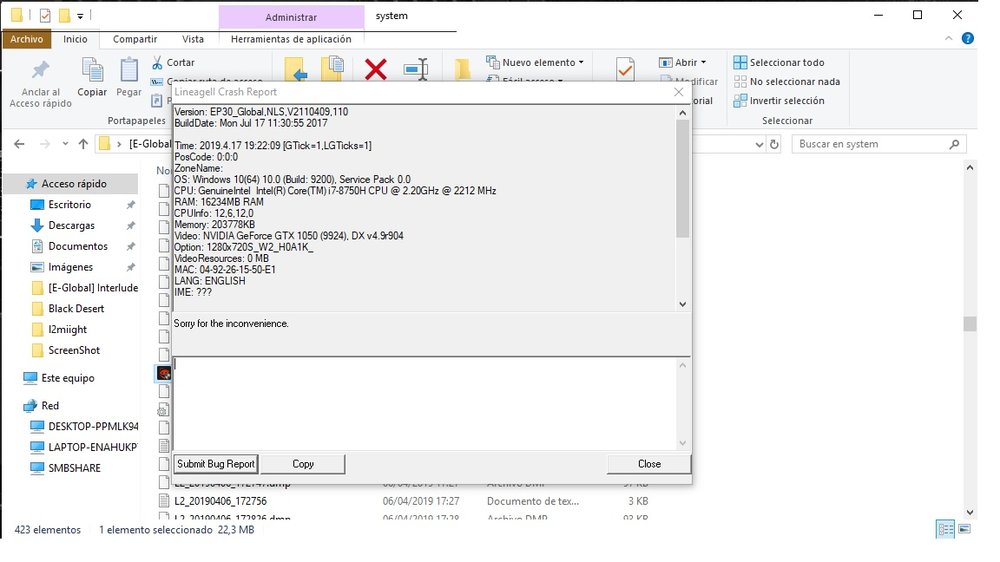Click Anclar al Acceso rápido pin icon

[41, 70]
